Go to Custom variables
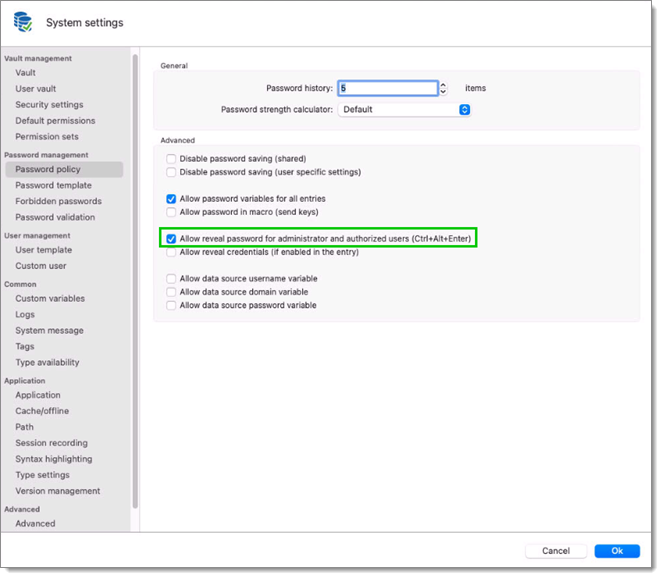662x578 pixels. coord(50,298)
